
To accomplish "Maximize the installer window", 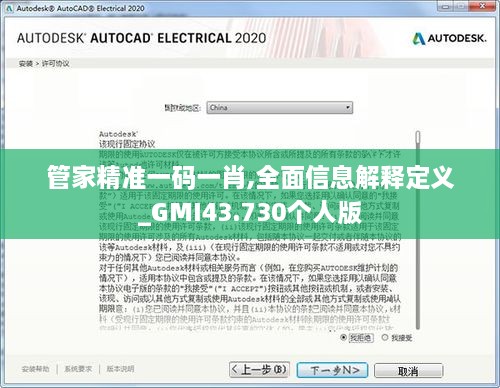I will [x=462, y=6].
